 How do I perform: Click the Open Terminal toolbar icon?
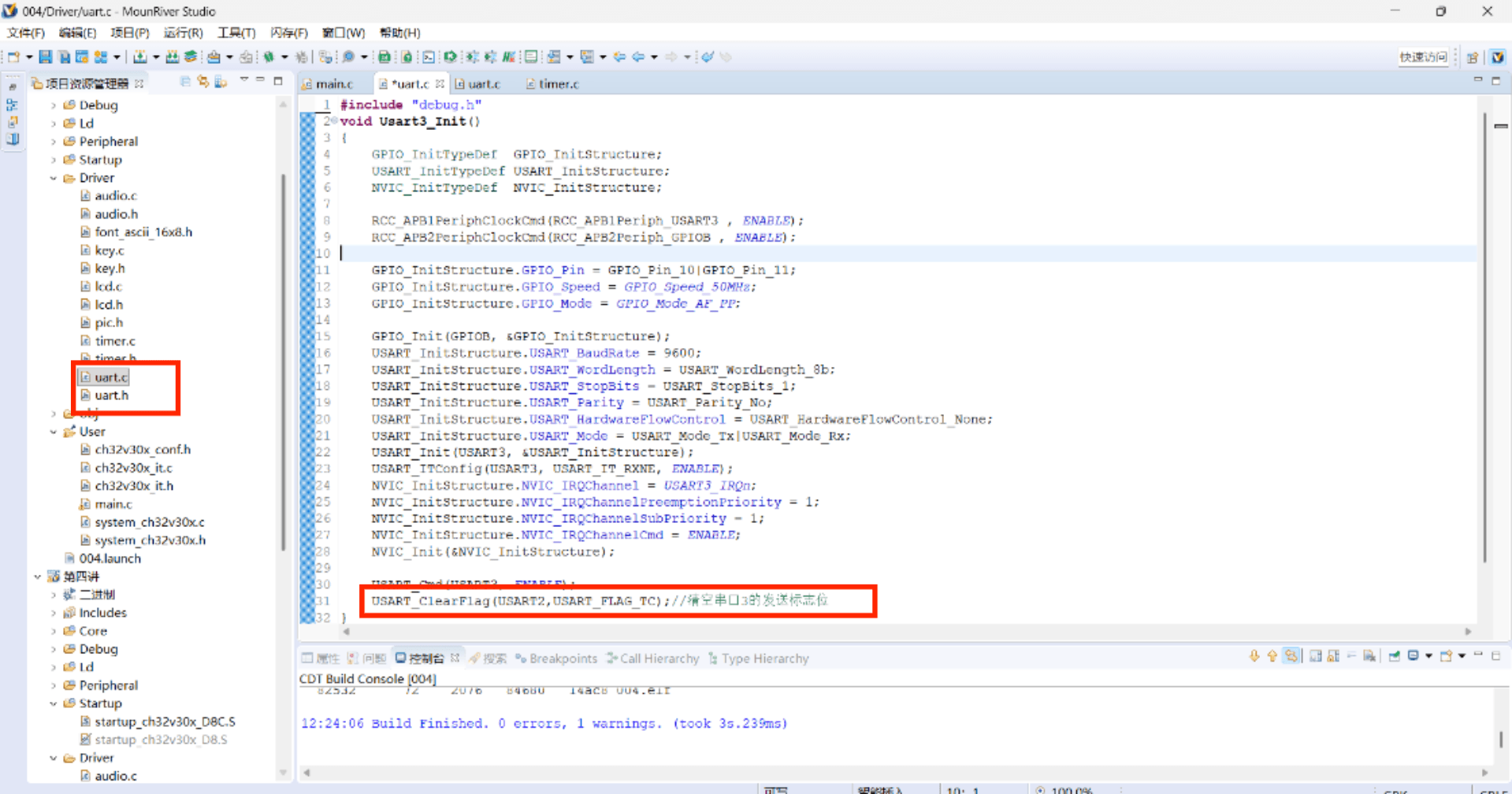point(428,57)
